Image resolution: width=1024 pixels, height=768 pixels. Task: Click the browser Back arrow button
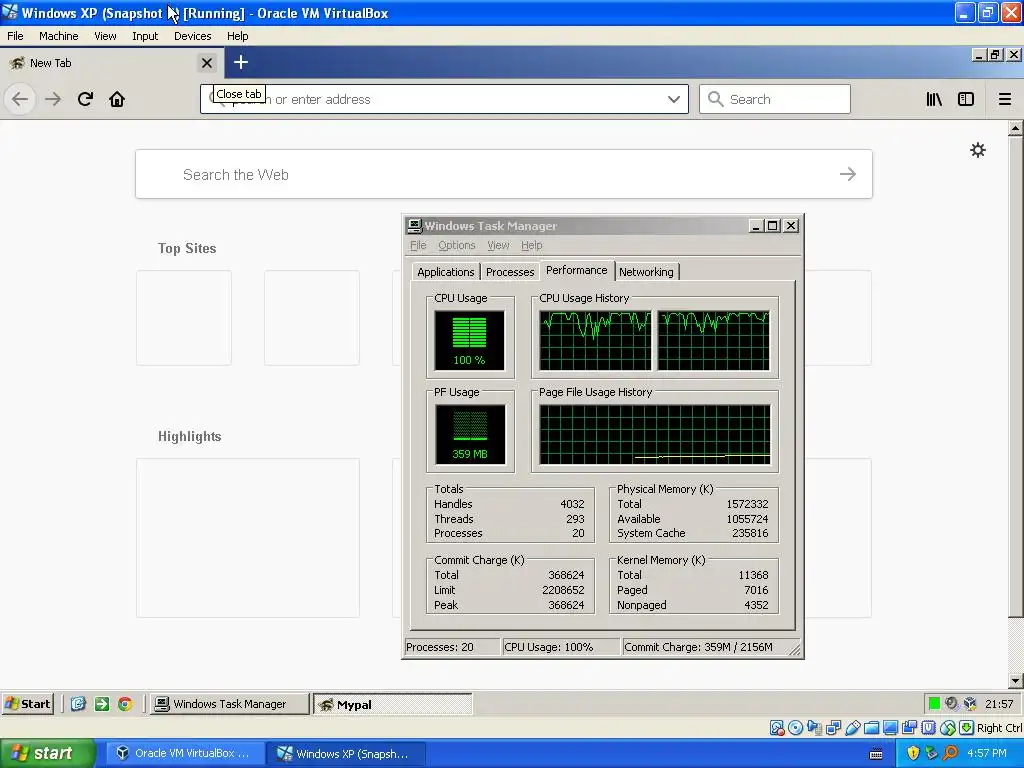click(x=20, y=99)
